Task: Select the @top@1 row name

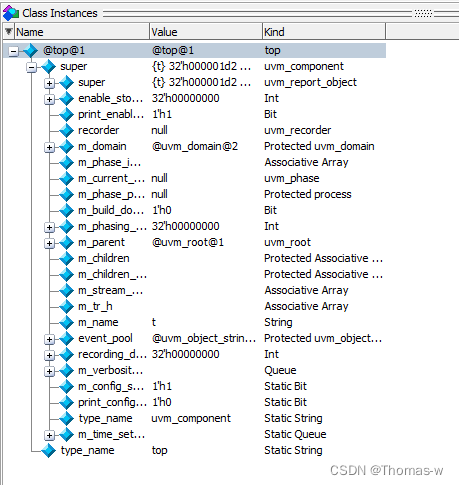Action: (x=64, y=50)
